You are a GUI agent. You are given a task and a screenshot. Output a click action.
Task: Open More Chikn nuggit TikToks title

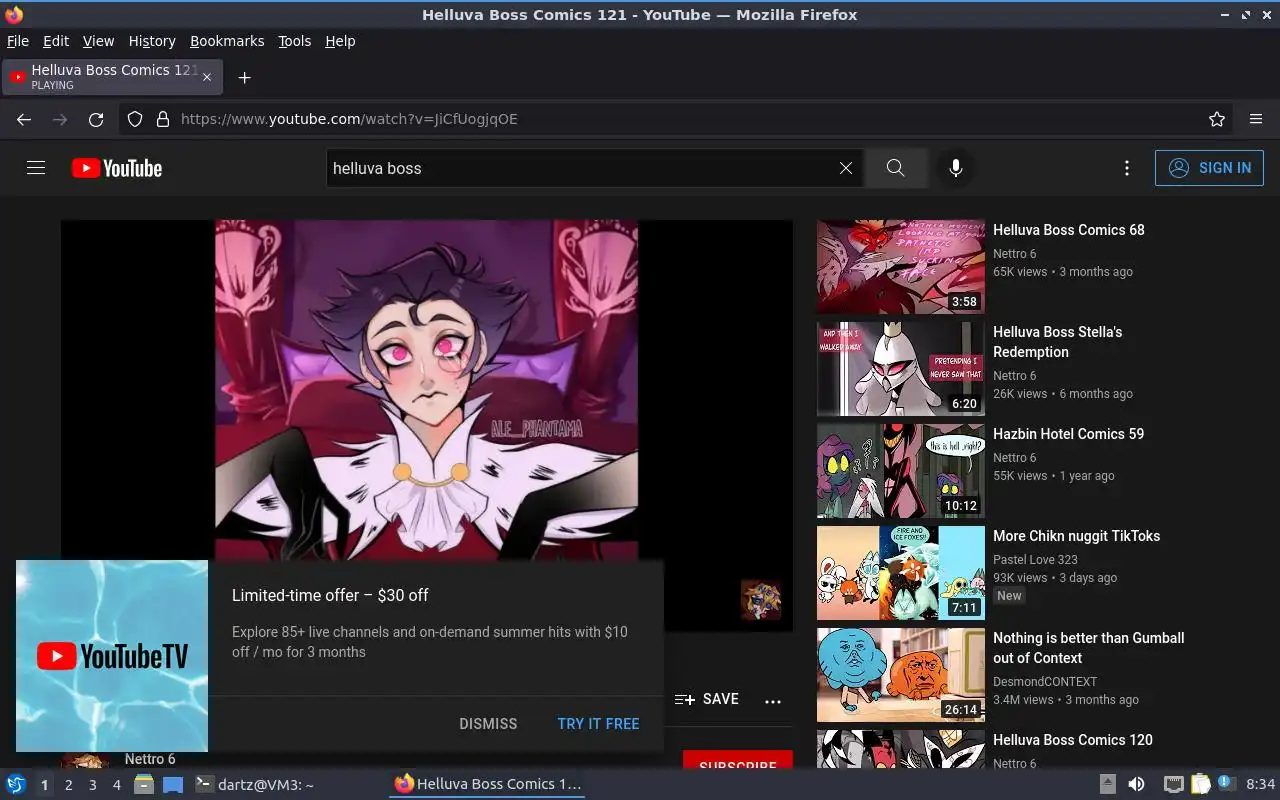(1077, 536)
